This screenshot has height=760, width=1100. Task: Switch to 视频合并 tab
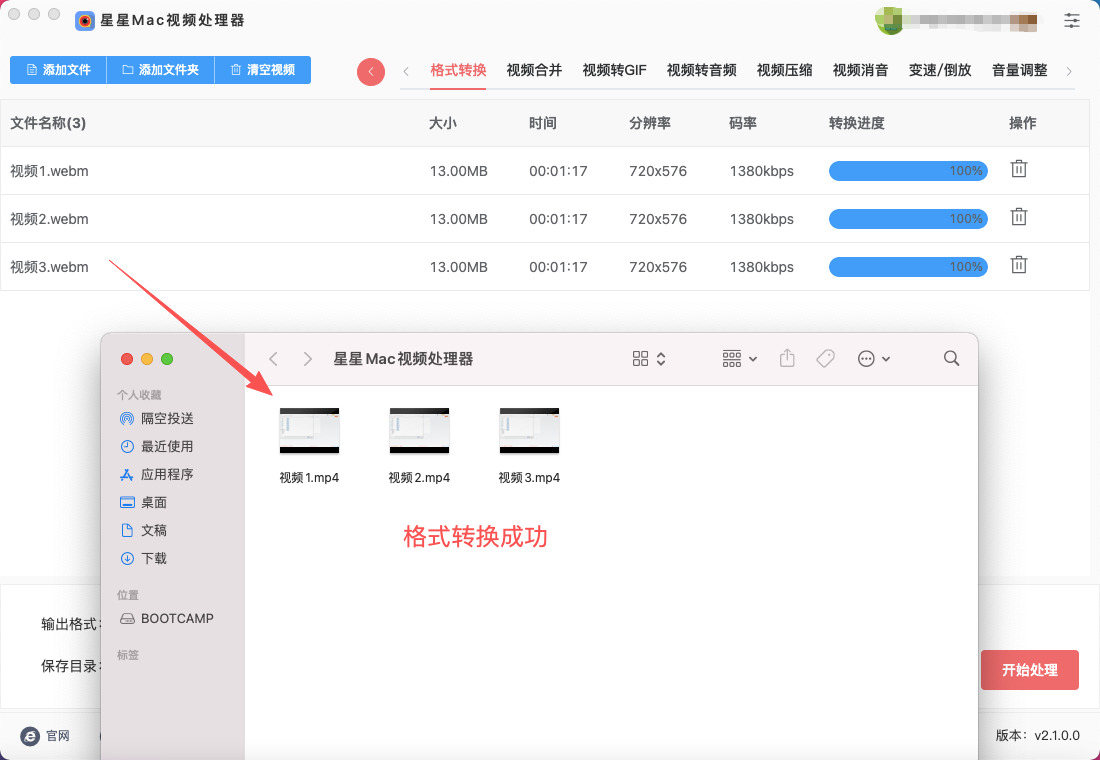coord(535,70)
